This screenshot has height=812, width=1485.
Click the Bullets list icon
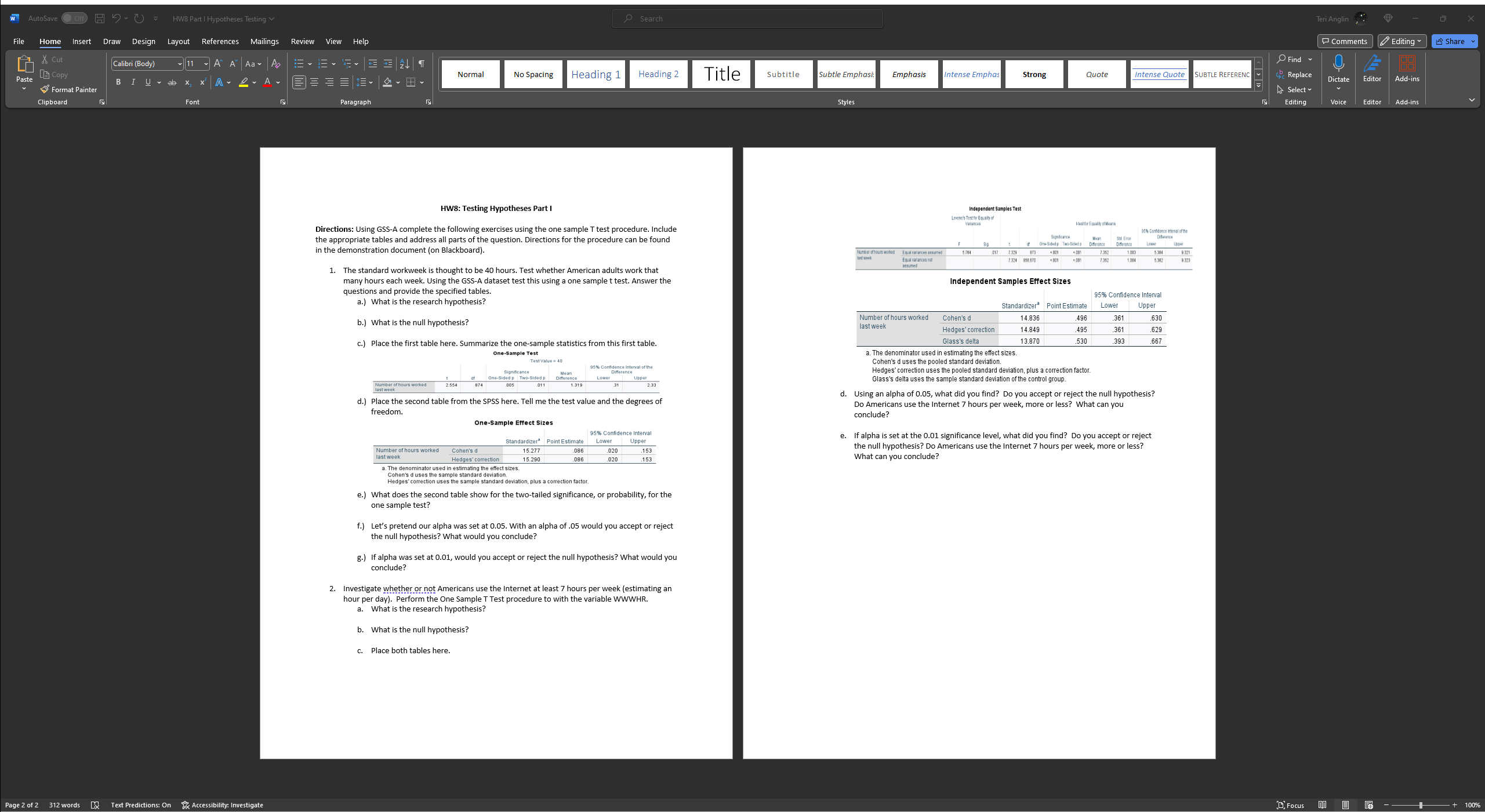[x=299, y=64]
